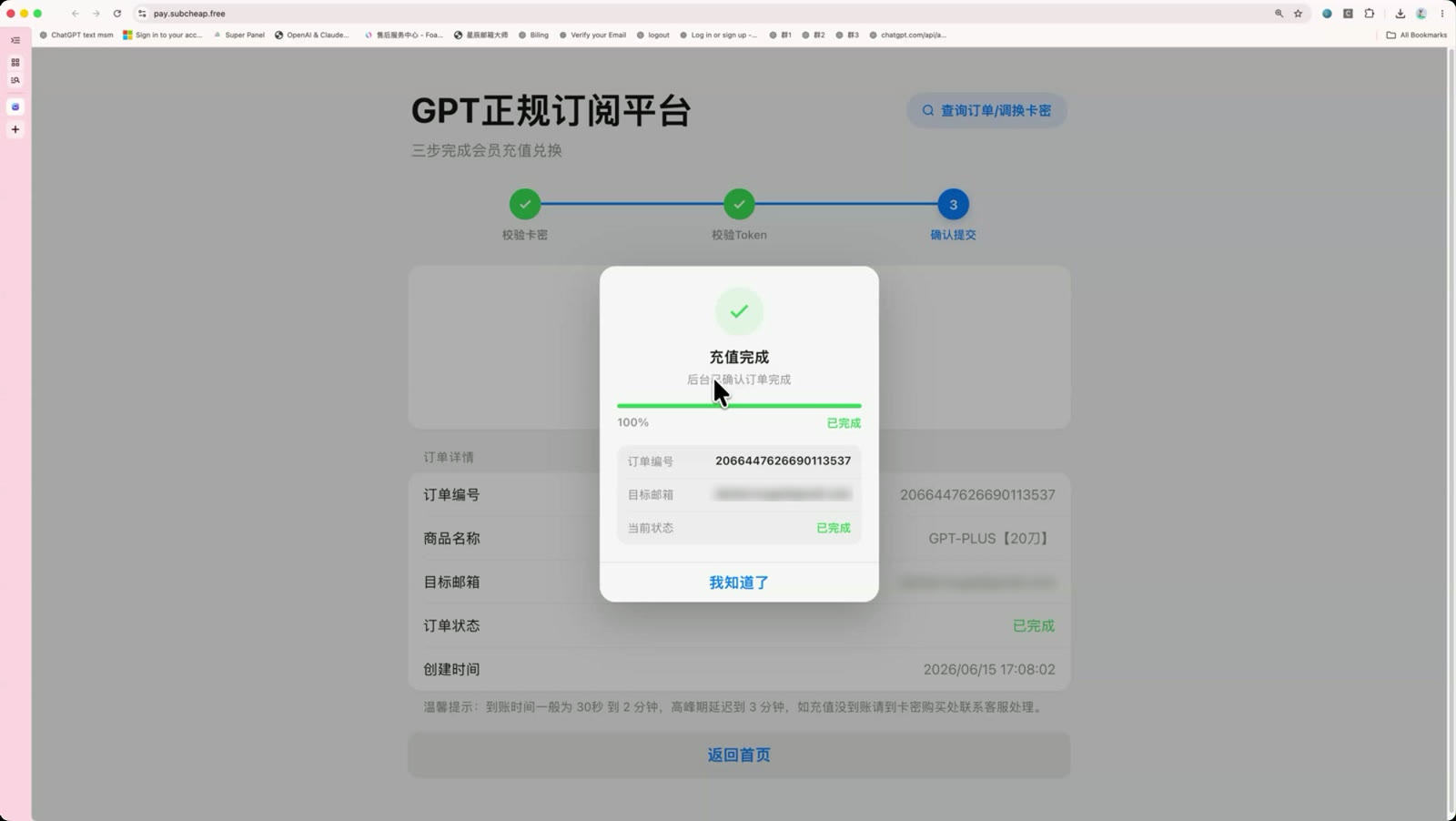The height and width of the screenshot is (821, 1456).
Task: Click the grid icon in the left sidebar
Action: click(x=15, y=63)
